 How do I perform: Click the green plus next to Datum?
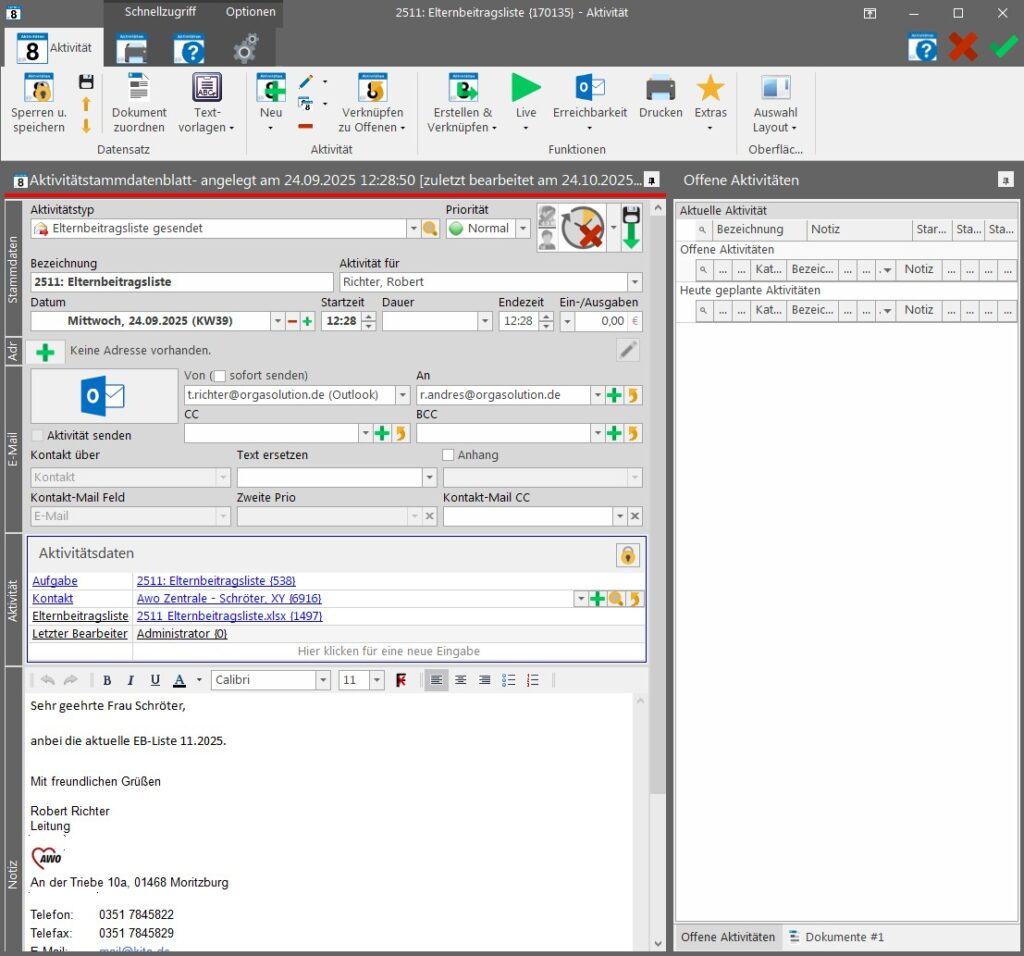point(307,321)
